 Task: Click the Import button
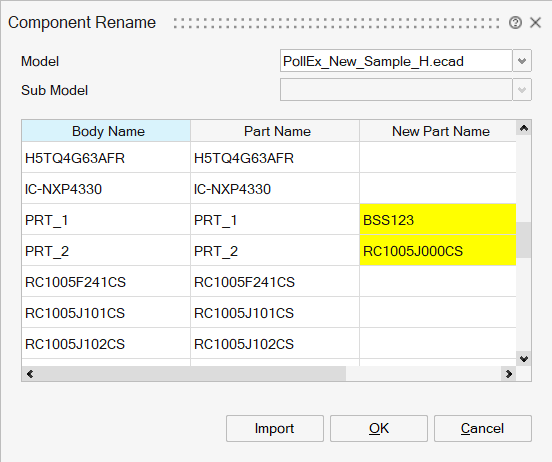275,428
